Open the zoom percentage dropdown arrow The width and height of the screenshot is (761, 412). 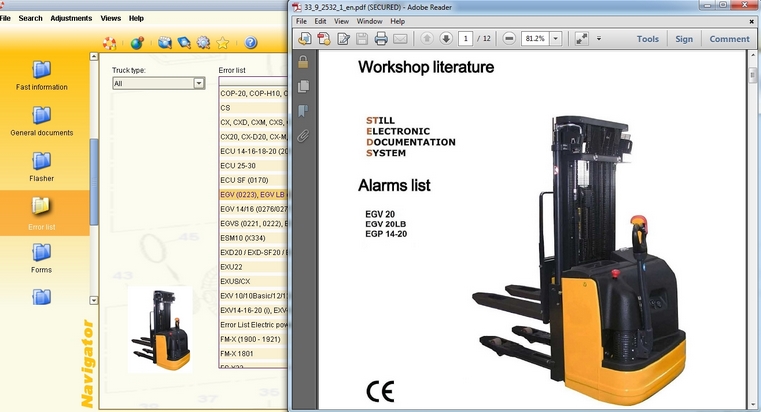click(x=556, y=38)
